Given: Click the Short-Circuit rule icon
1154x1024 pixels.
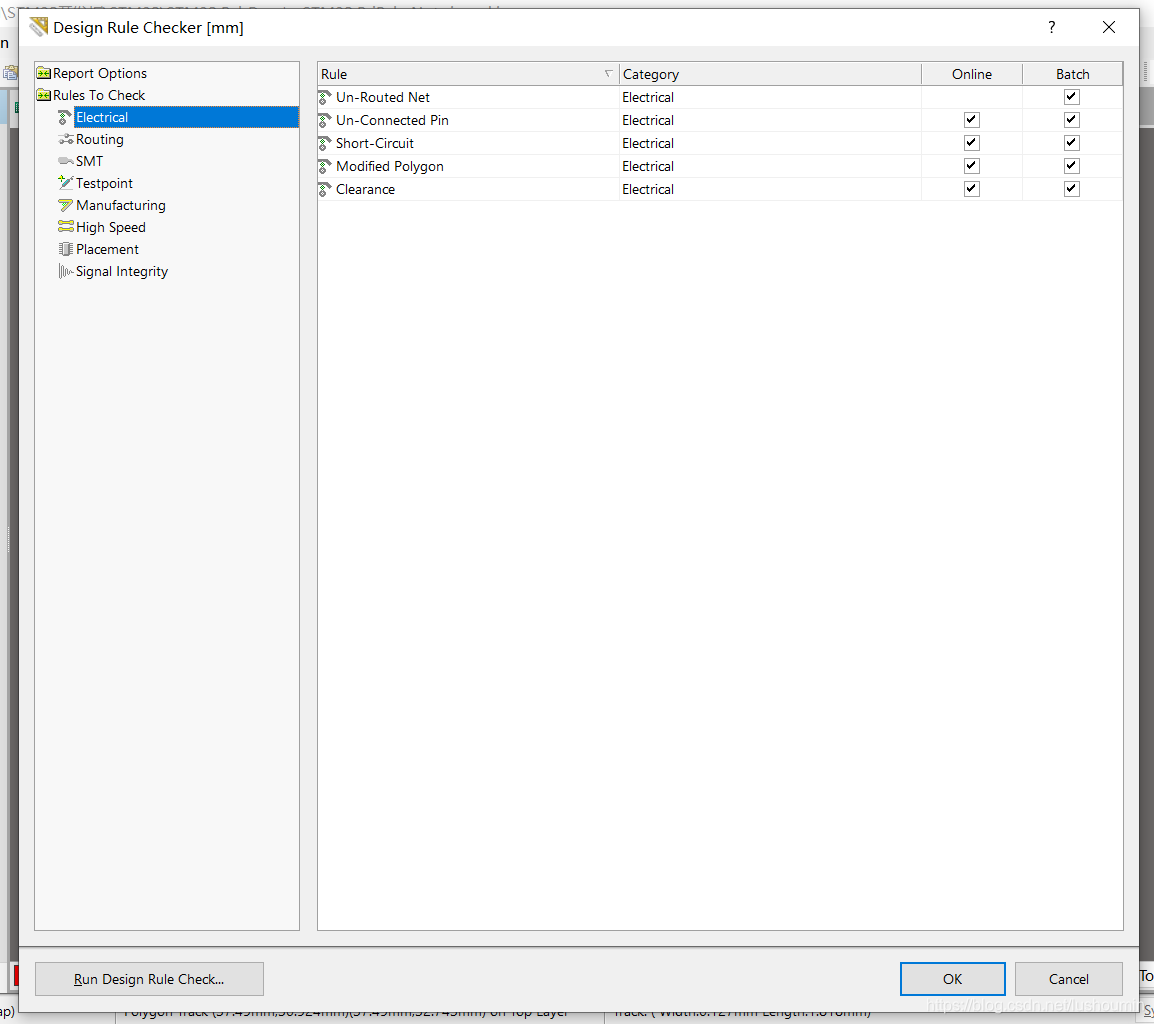Looking at the screenshot, I should [325, 143].
